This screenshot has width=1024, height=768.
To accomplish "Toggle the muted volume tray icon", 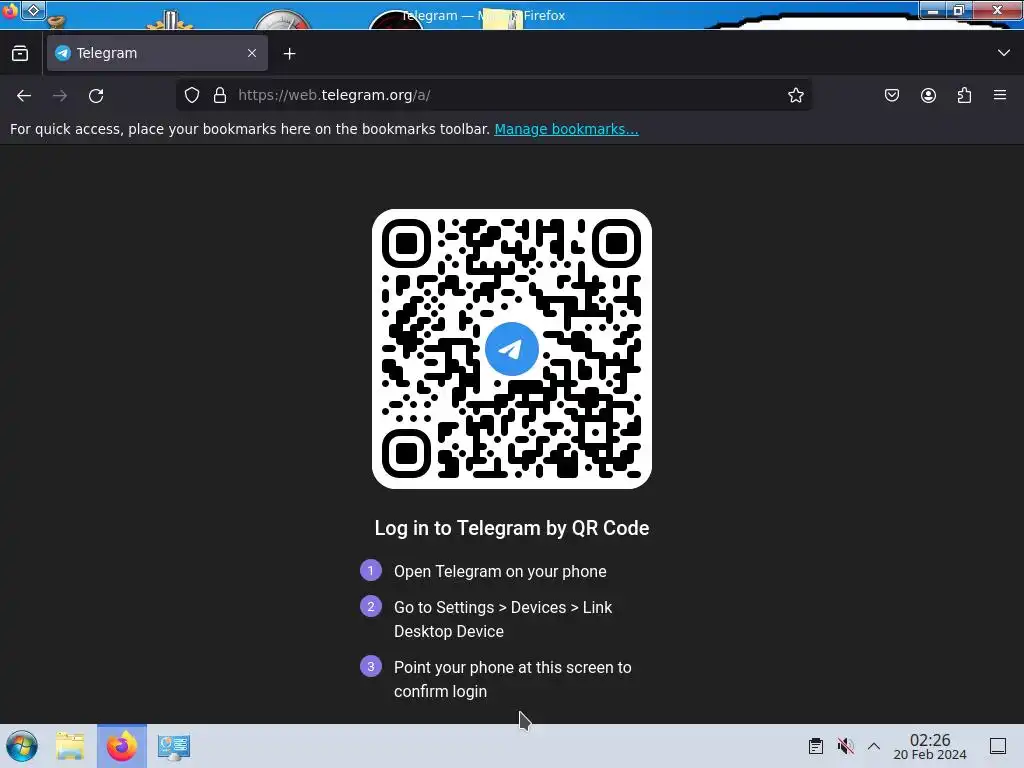I will 846,746.
